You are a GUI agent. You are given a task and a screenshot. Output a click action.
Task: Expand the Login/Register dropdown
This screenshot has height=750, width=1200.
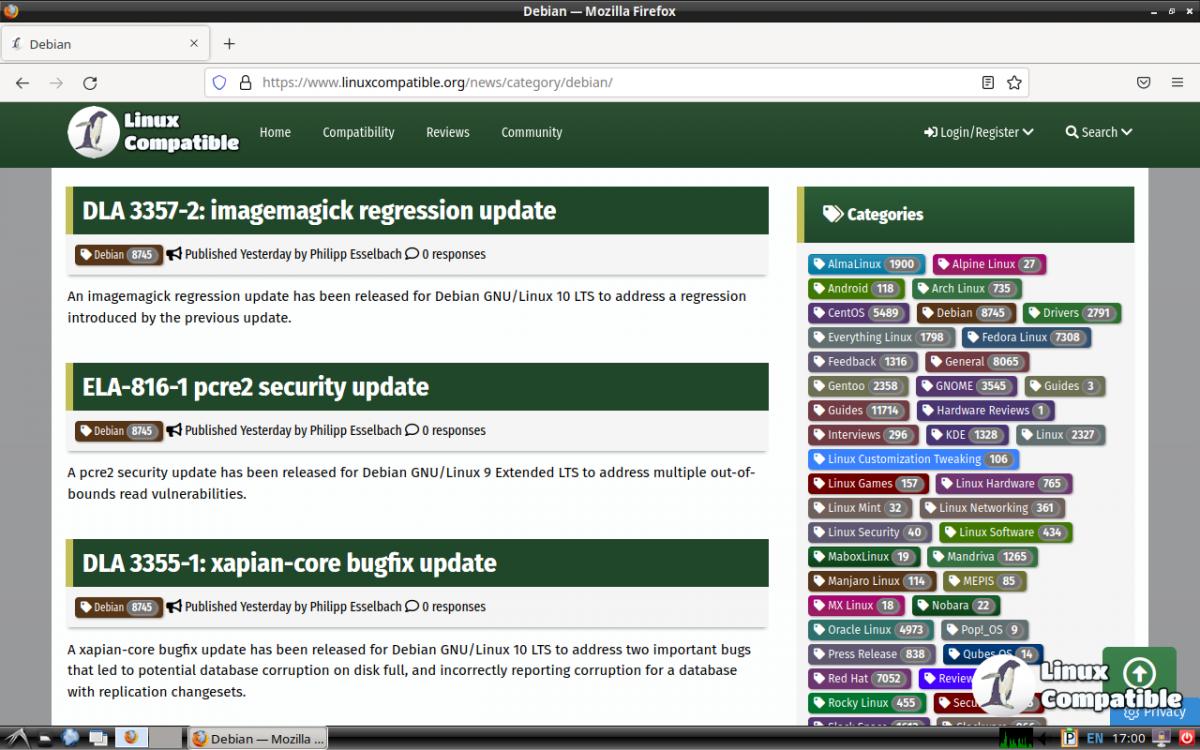pyautogui.click(x=978, y=132)
